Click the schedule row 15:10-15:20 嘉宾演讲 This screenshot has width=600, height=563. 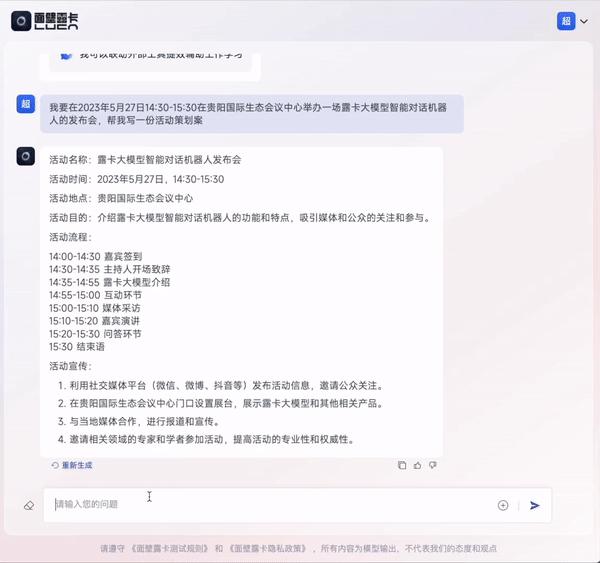pos(94,321)
